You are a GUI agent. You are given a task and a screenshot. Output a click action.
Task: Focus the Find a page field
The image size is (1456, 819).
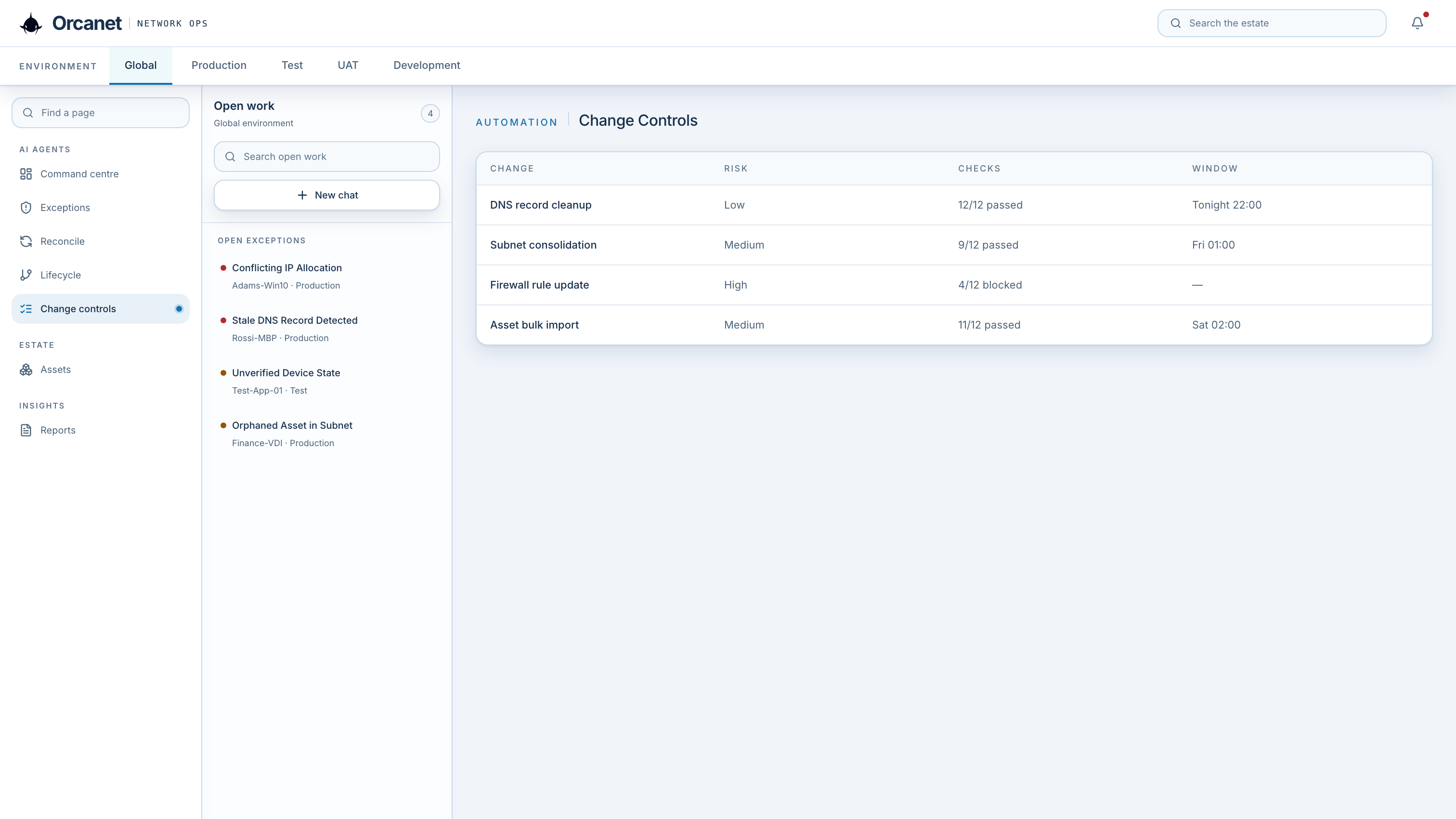click(x=101, y=113)
